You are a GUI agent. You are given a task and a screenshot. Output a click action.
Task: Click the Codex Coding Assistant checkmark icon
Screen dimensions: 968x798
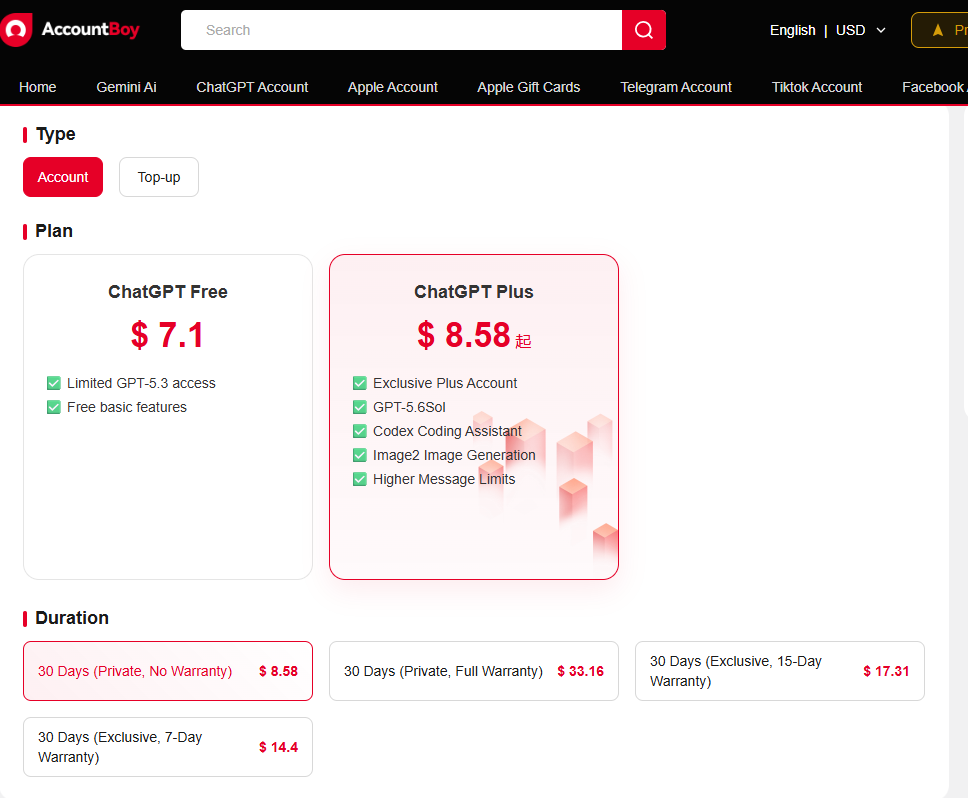[x=359, y=431]
